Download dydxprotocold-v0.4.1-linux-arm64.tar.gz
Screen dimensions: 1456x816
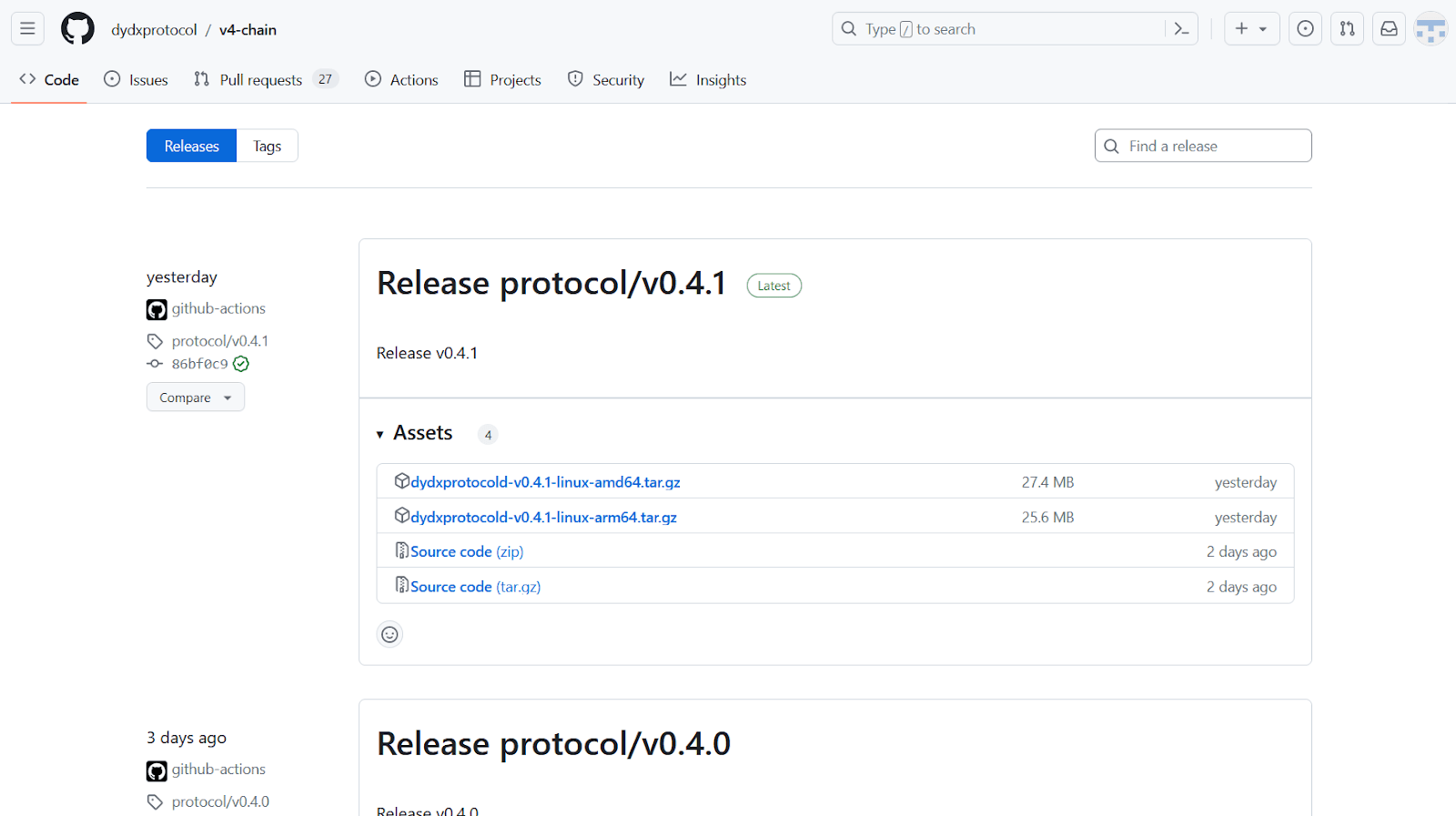[544, 517]
